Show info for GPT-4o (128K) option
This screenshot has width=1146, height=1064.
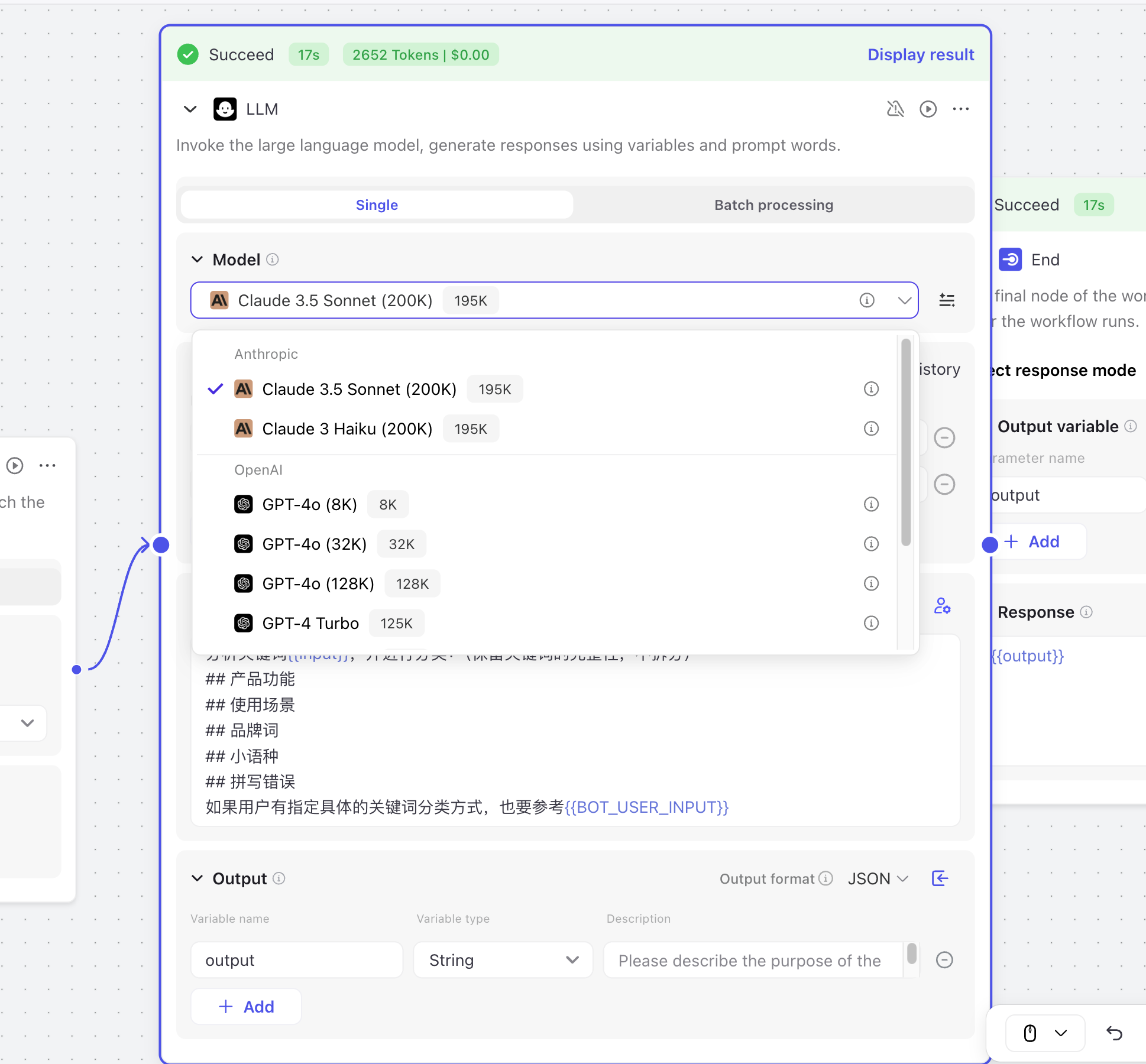pyautogui.click(x=871, y=583)
